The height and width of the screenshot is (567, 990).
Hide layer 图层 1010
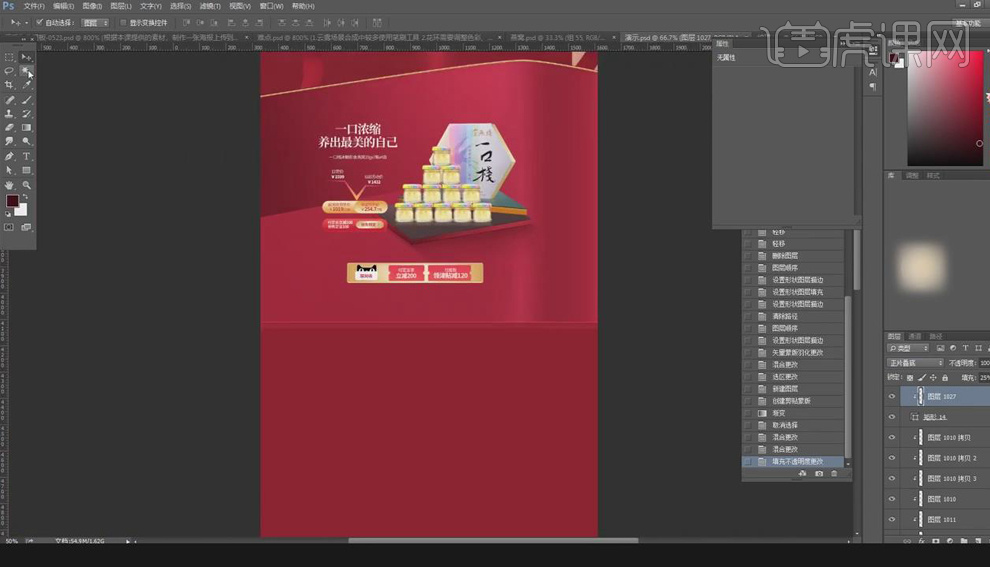pyautogui.click(x=892, y=499)
